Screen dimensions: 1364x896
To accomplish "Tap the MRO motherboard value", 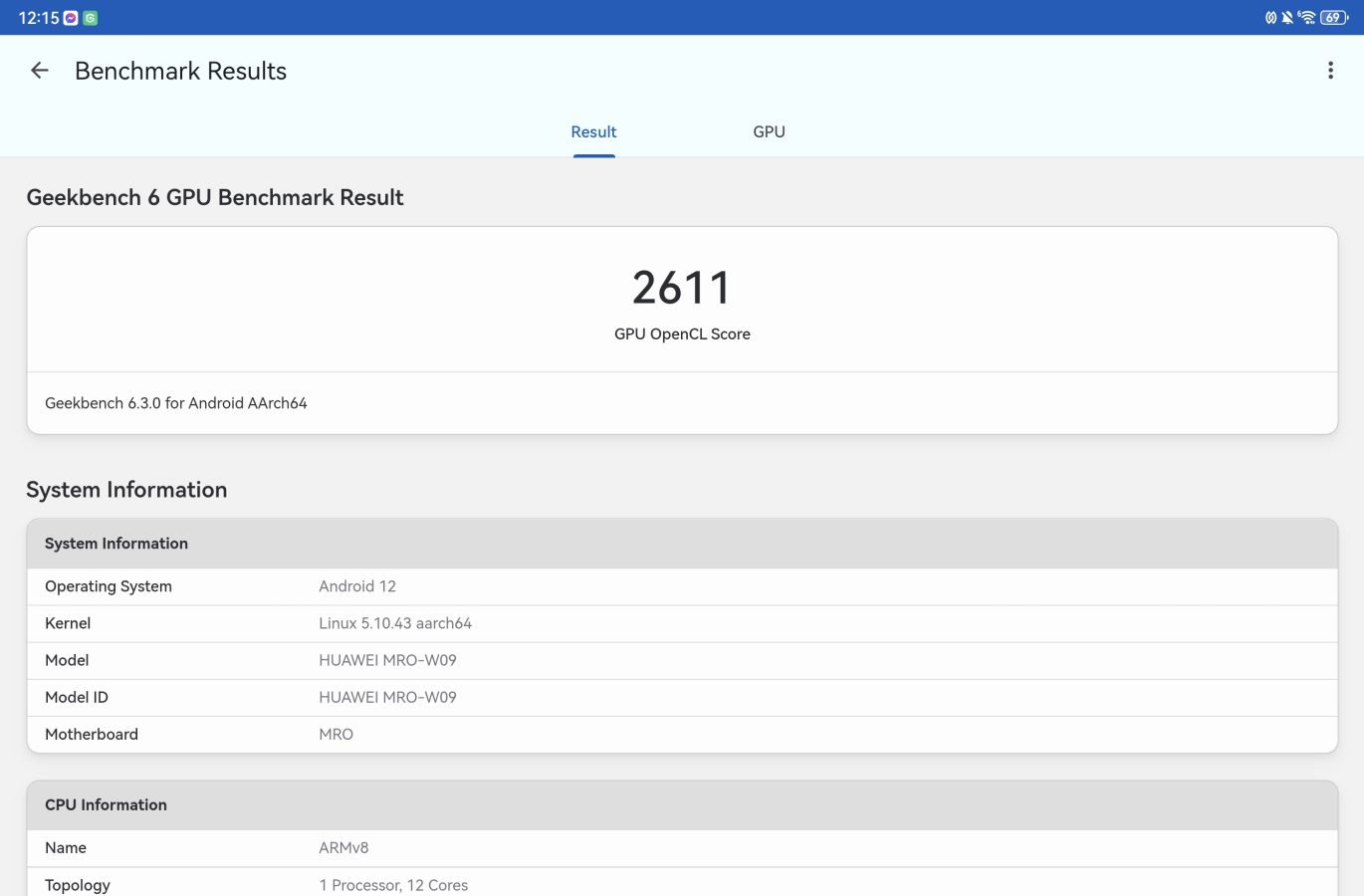I will coord(336,734).
